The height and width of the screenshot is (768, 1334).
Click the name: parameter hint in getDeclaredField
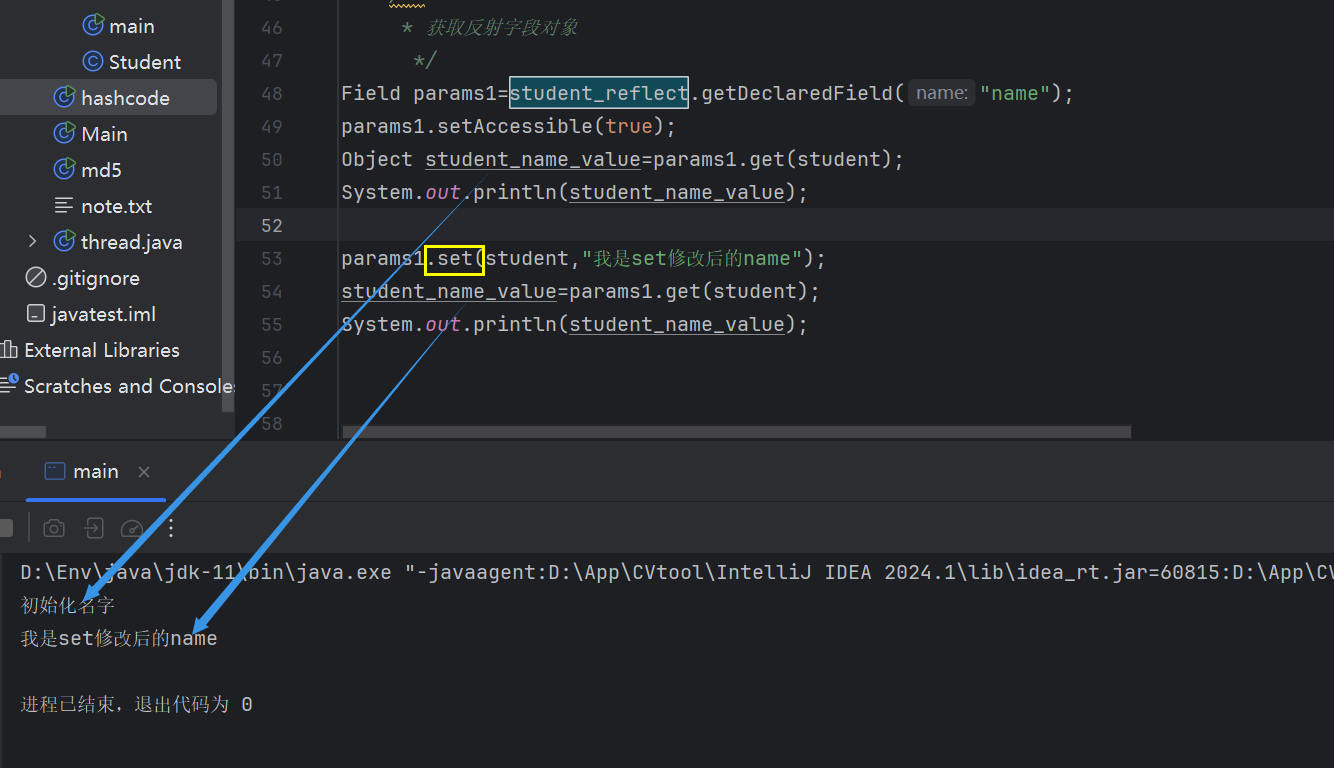(941, 94)
